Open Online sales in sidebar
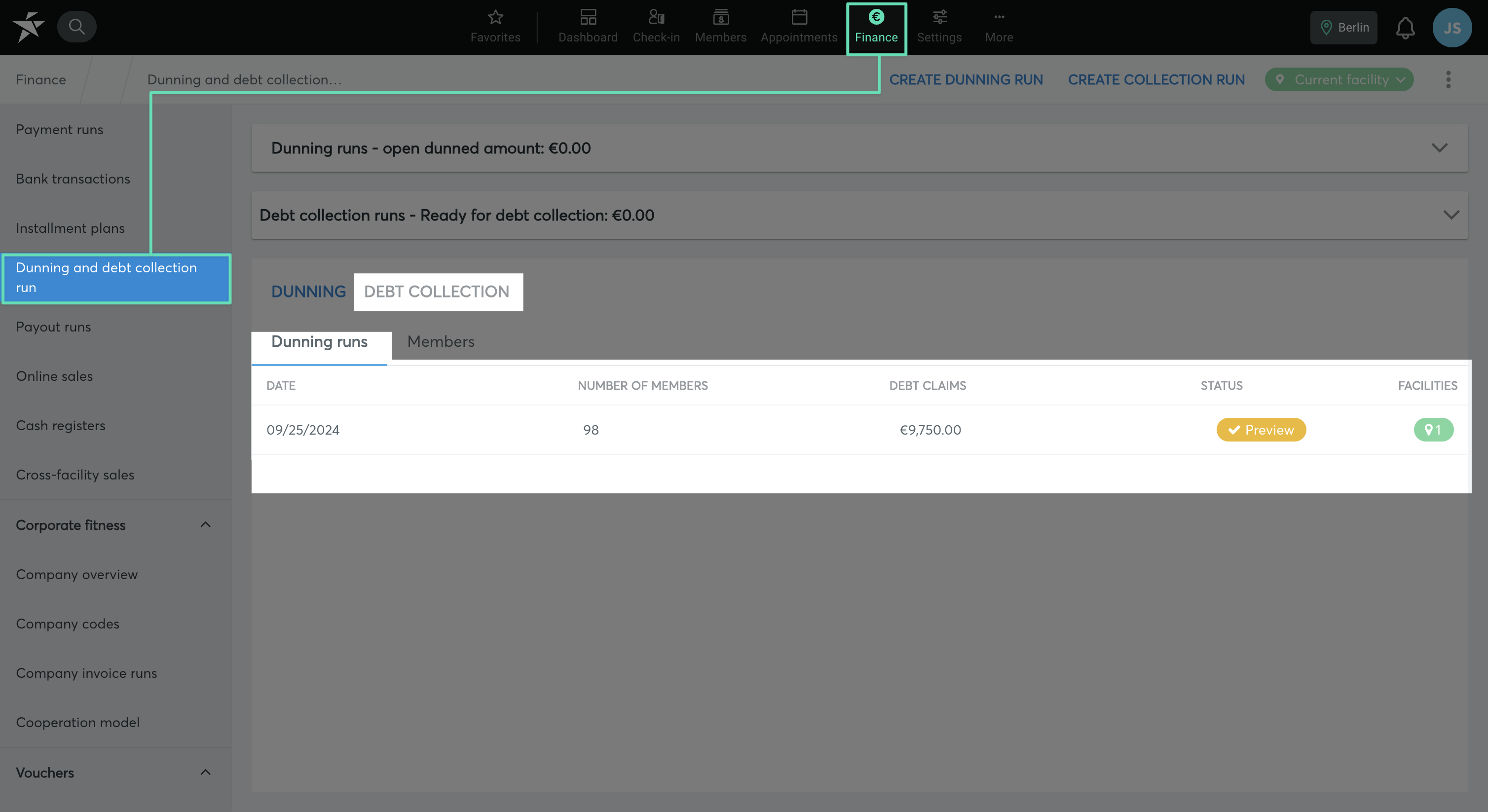 (x=54, y=376)
